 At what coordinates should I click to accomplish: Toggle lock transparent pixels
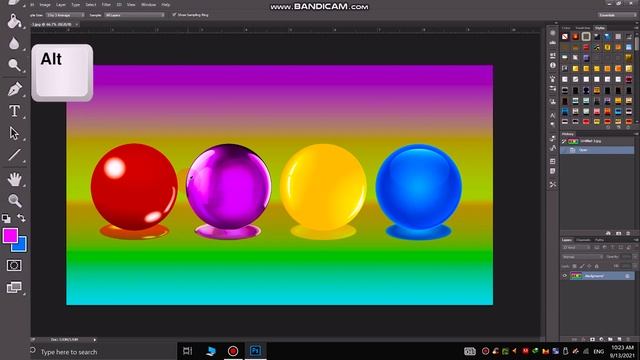(x=575, y=266)
